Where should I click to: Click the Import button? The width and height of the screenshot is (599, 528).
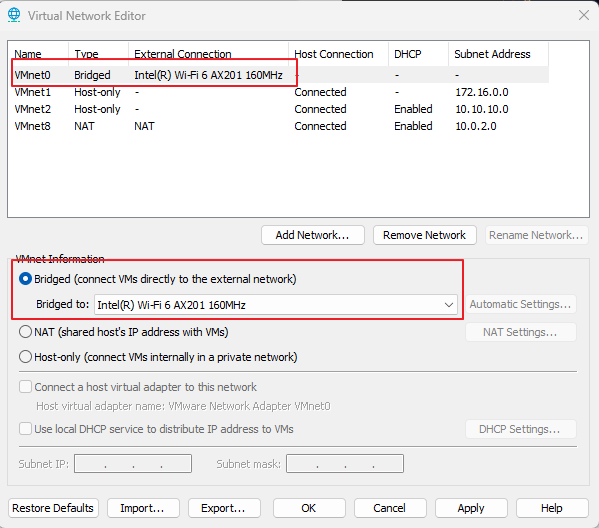coord(143,508)
